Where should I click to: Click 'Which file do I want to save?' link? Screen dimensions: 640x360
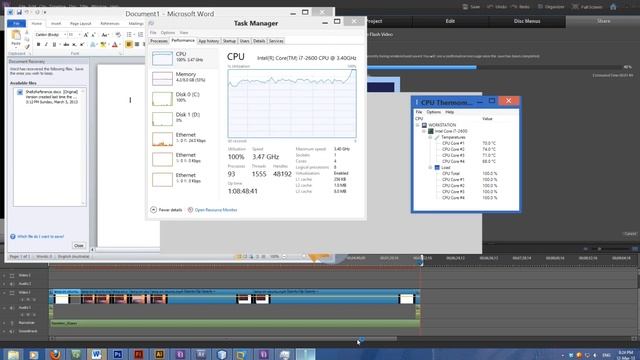(40, 236)
